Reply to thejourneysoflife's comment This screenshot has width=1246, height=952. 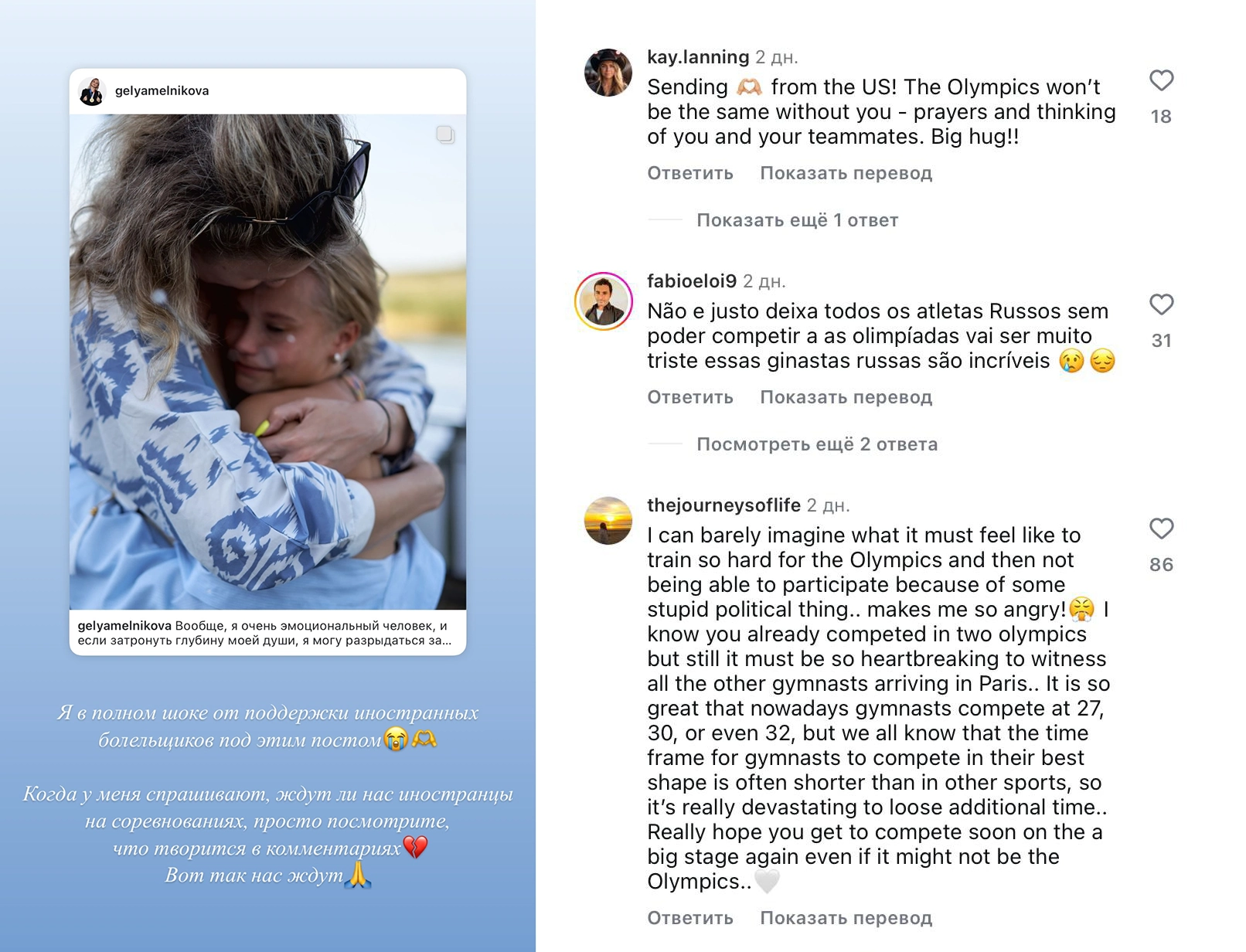689,918
